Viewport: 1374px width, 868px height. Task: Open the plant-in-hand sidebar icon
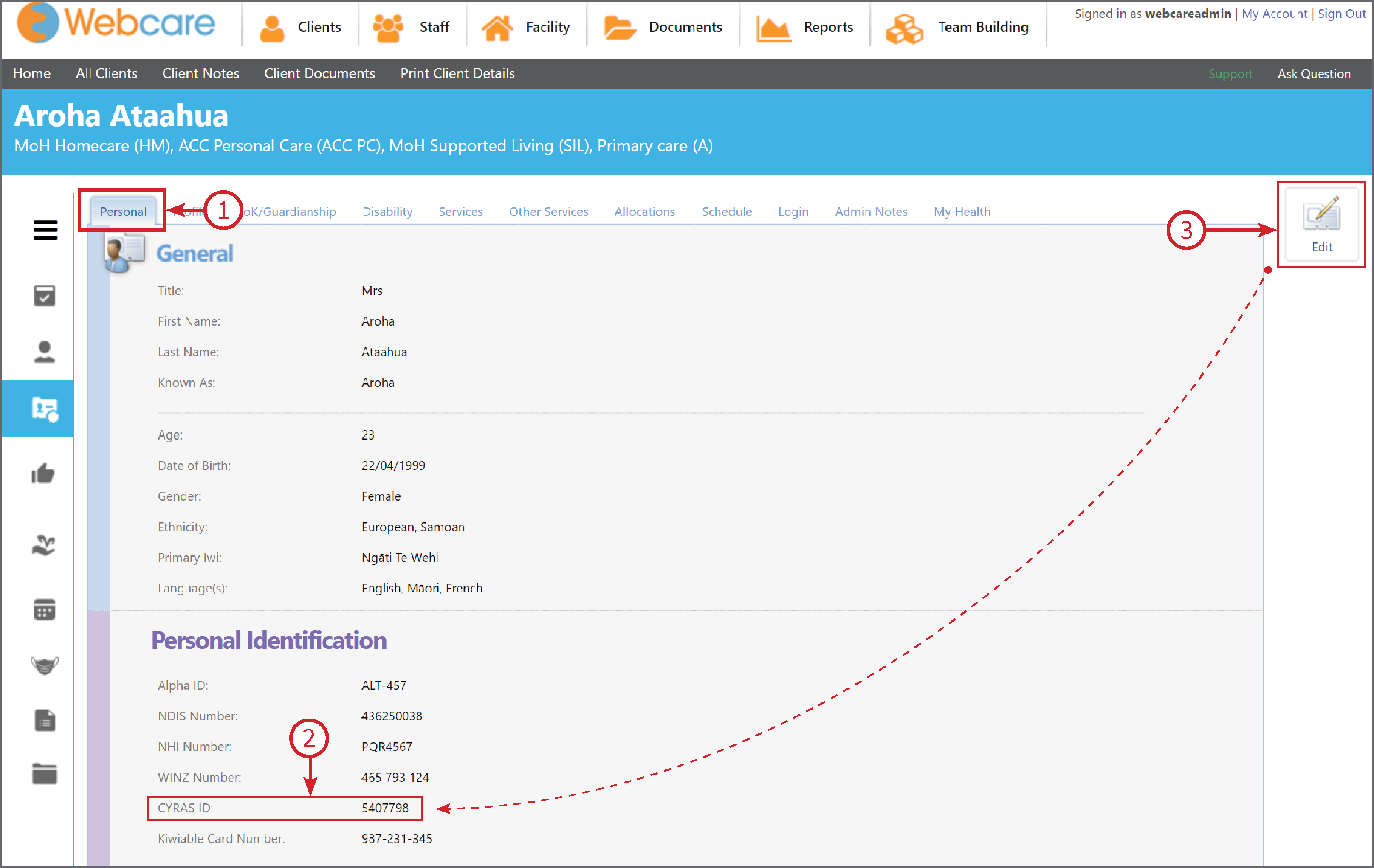click(43, 545)
